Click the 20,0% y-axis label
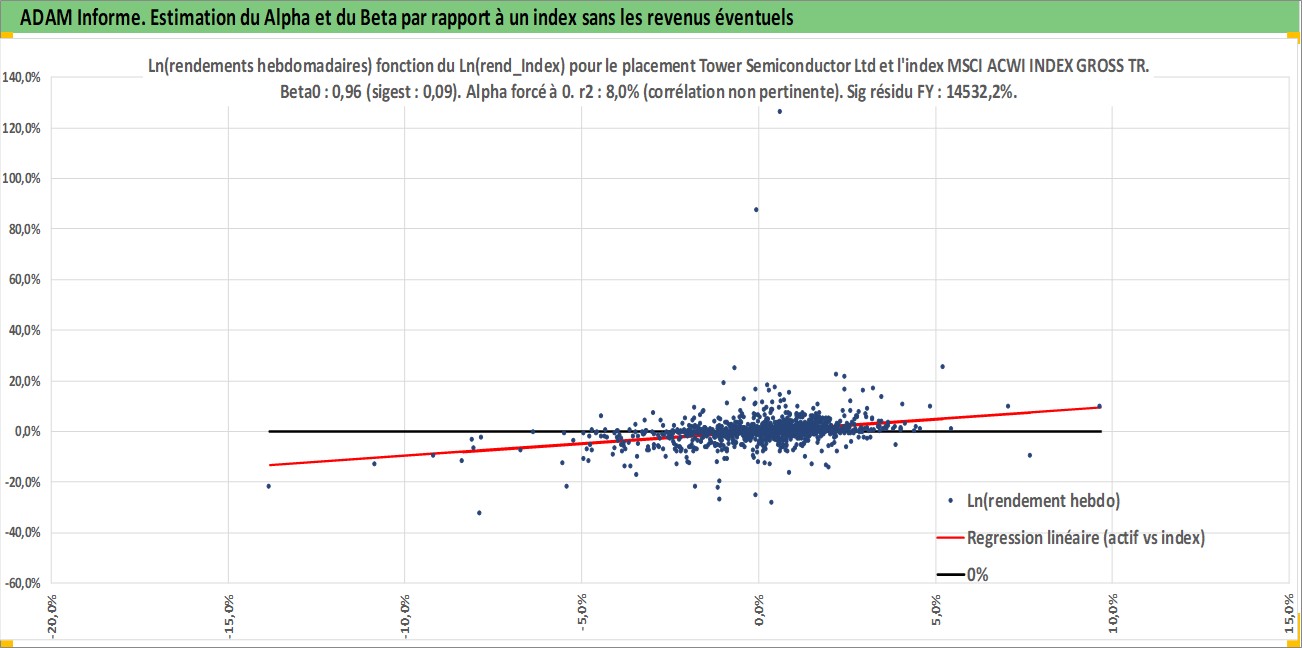 click(24, 381)
